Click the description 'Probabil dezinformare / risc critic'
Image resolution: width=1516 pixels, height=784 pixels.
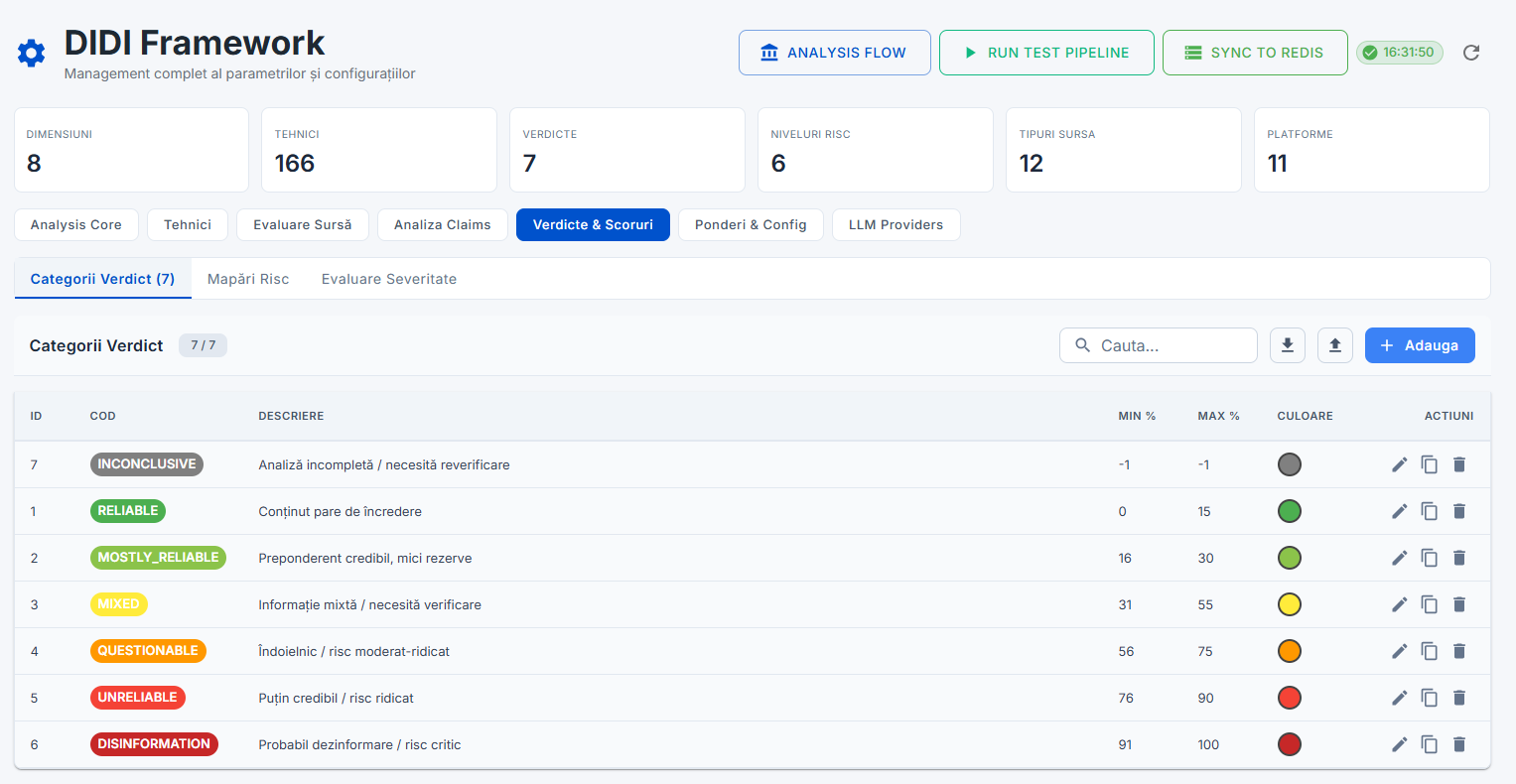pos(359,744)
